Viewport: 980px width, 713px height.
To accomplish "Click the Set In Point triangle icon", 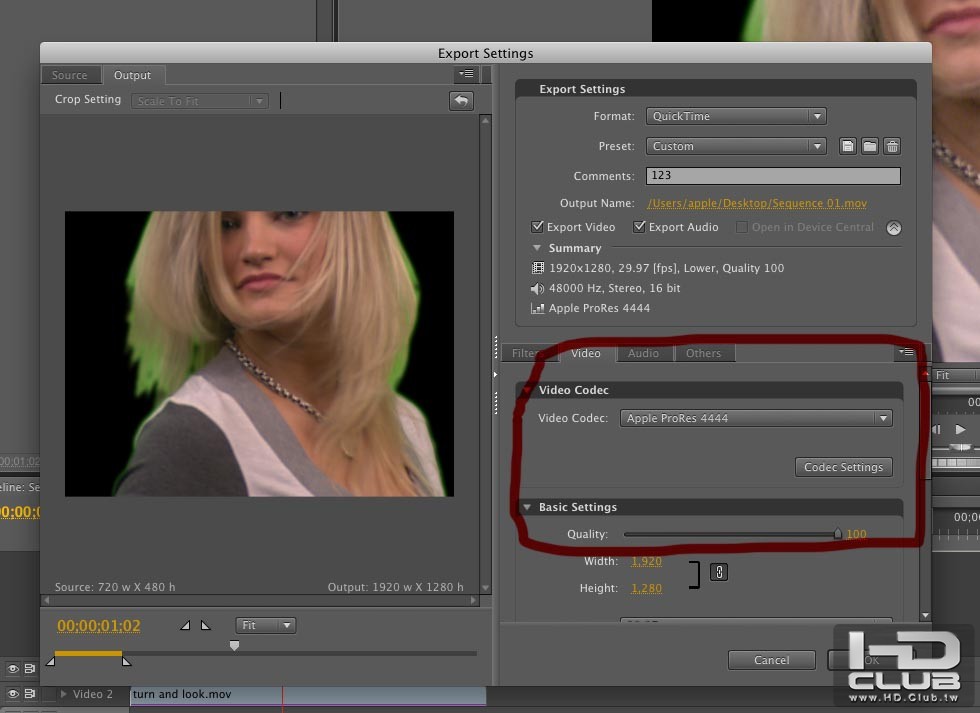I will [x=185, y=625].
